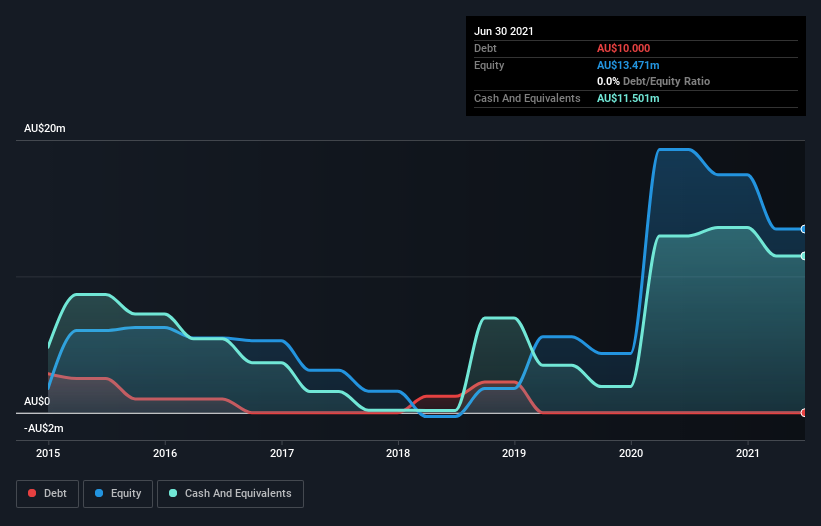The image size is (821, 526).
Task: Click the 2017 x-axis label
Action: point(282,453)
